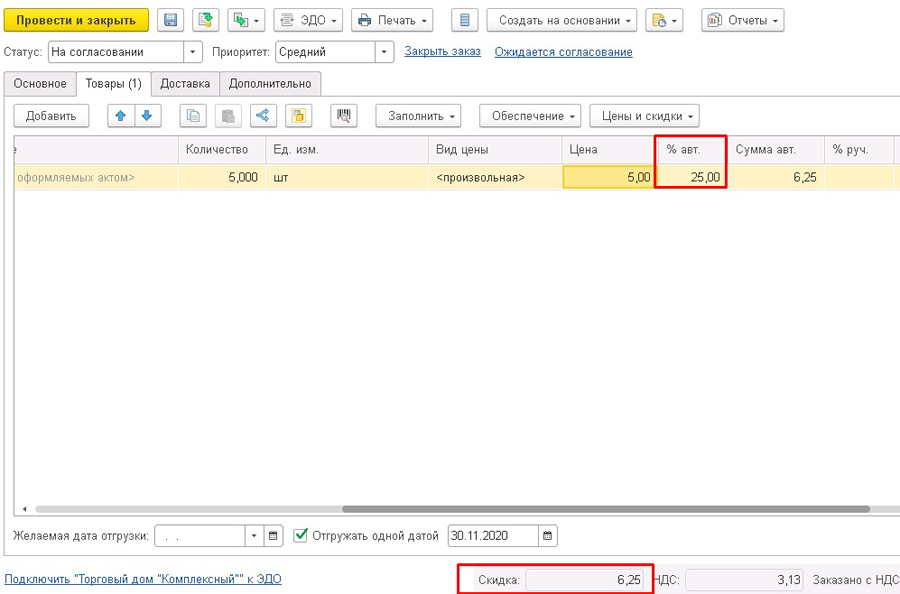Screen dimensions: 900x594
Task: Click the 'Провести и закрыть' button
Action: tap(76, 20)
